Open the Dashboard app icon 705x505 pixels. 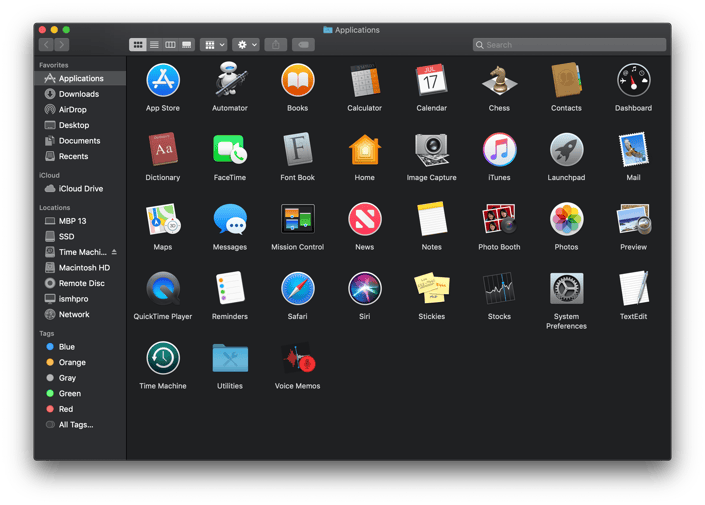[x=633, y=80]
